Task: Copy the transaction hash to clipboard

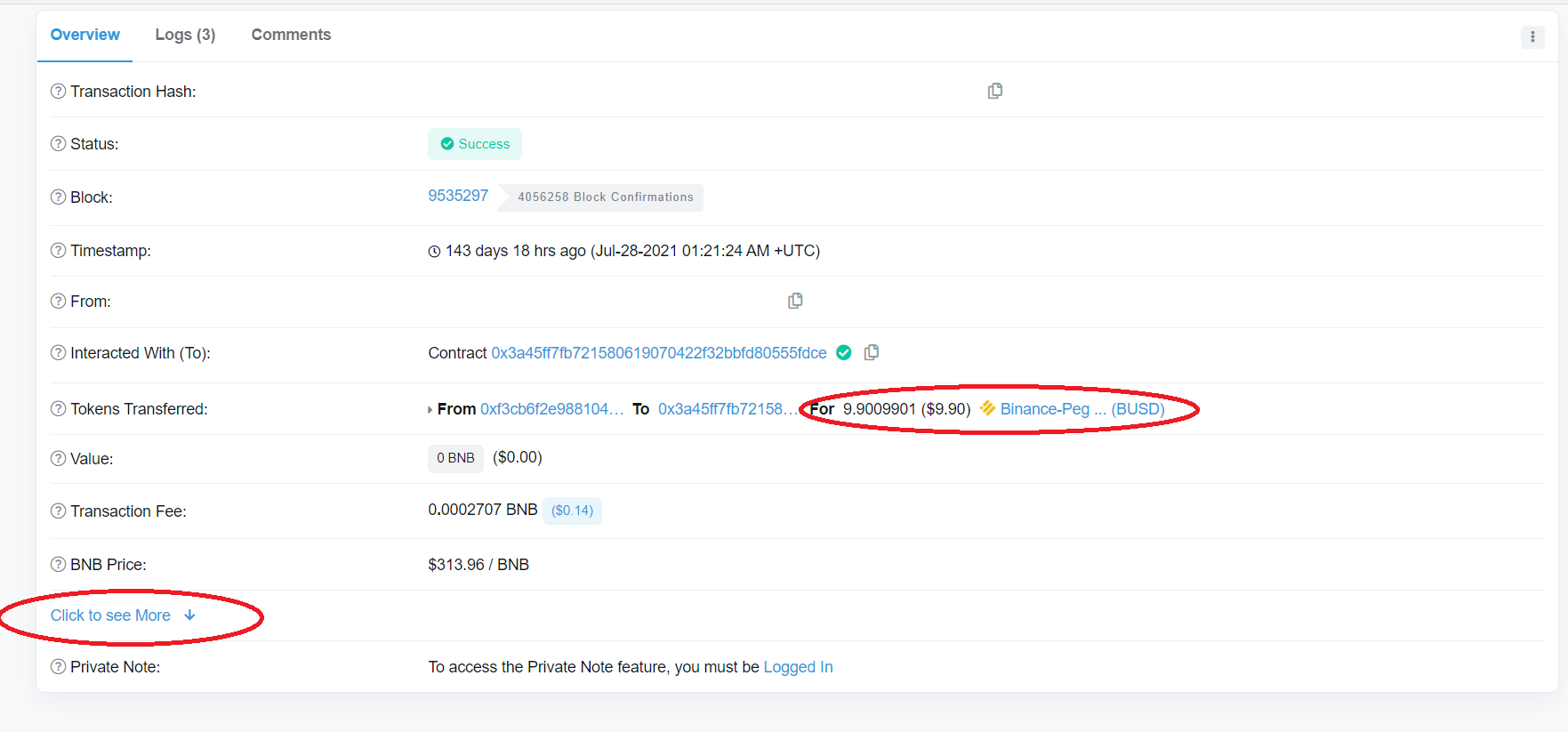Action: coord(995,91)
